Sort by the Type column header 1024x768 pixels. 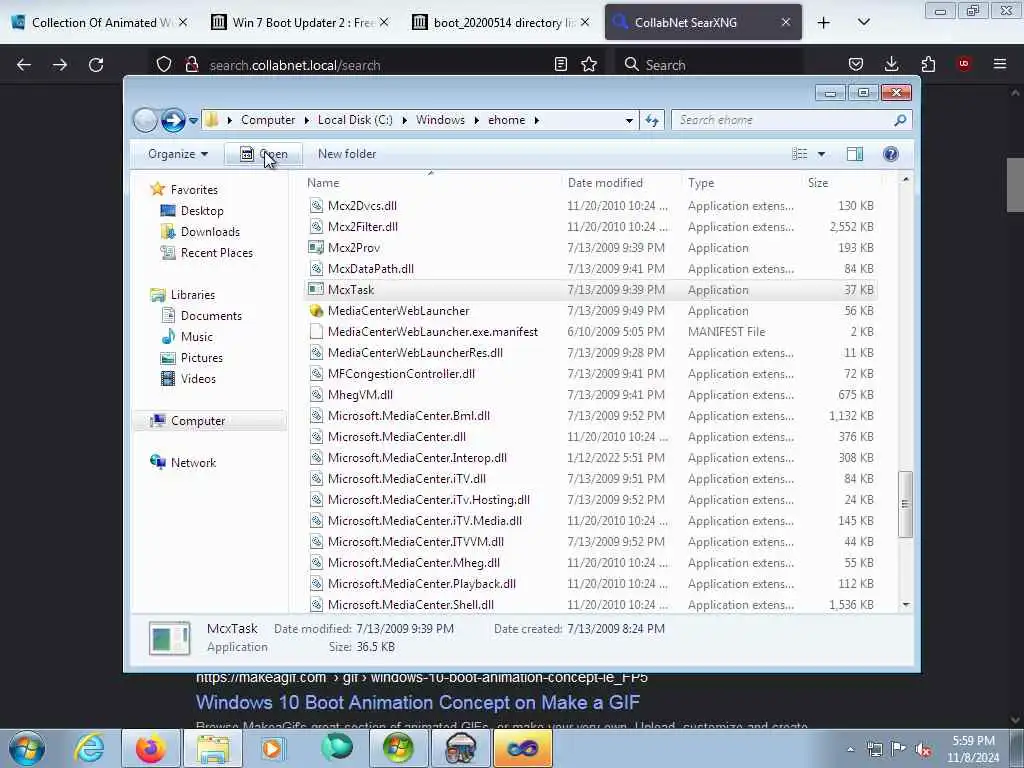tap(741, 183)
